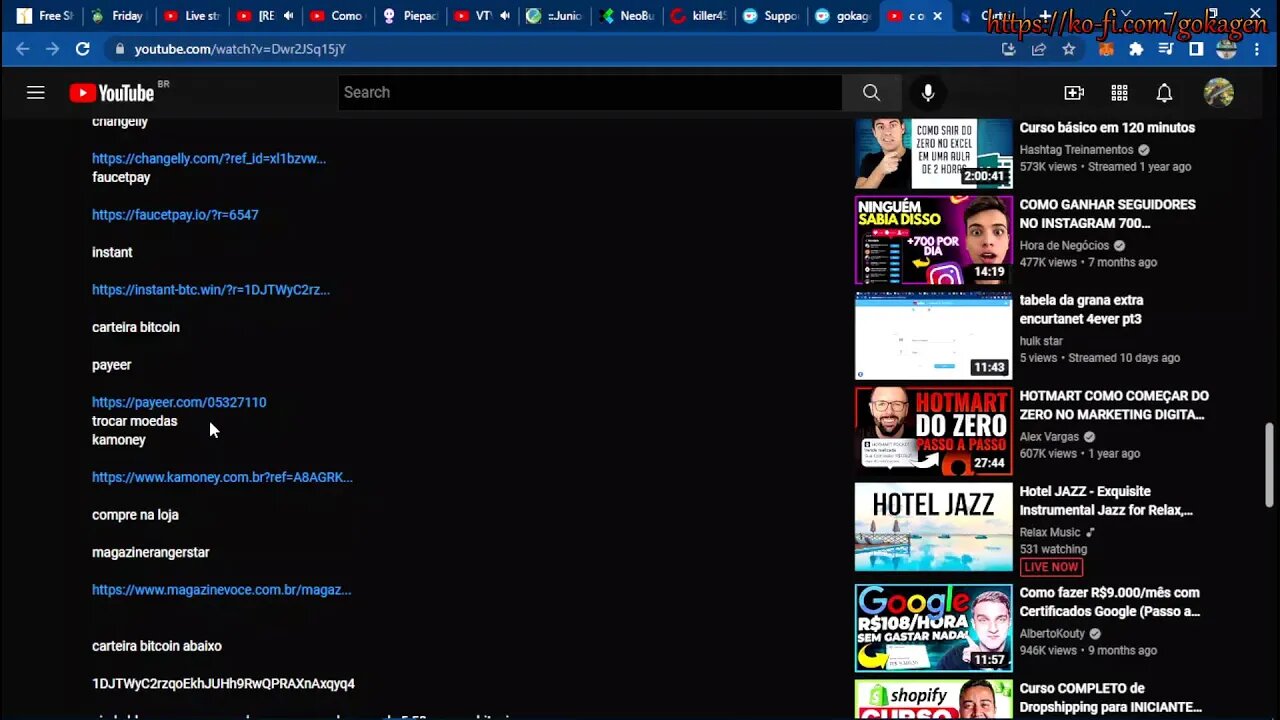Open the magazinevoce.com.br link
Image resolution: width=1280 pixels, height=720 pixels.
[221, 590]
